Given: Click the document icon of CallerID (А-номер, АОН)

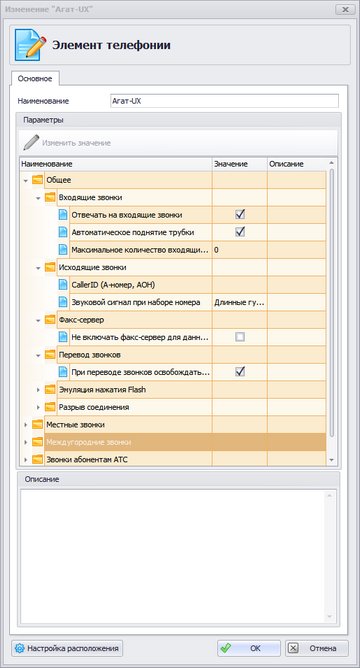Looking at the screenshot, I should 63,285.
